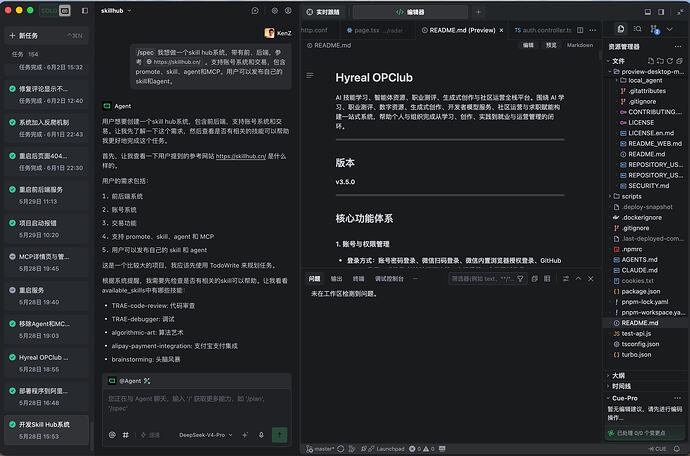Click new file icon in explorer
The width and height of the screenshot is (690, 456).
click(x=651, y=61)
